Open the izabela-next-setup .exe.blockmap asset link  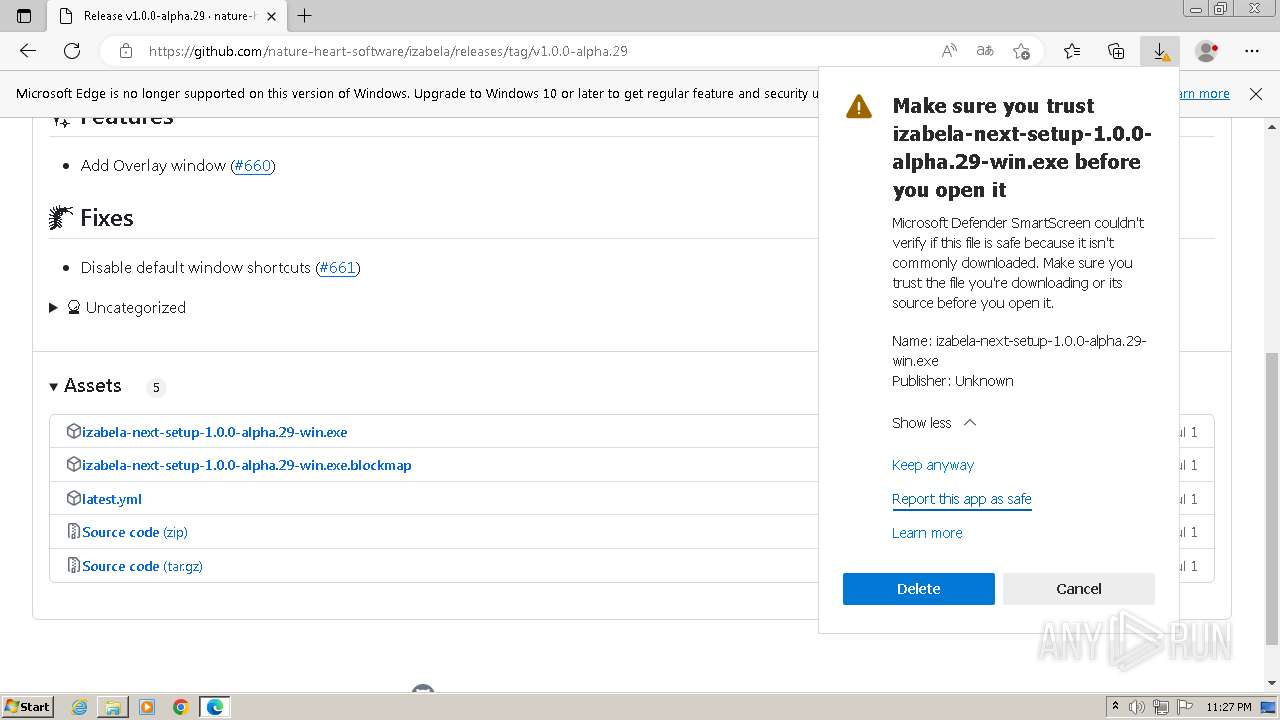[246, 465]
